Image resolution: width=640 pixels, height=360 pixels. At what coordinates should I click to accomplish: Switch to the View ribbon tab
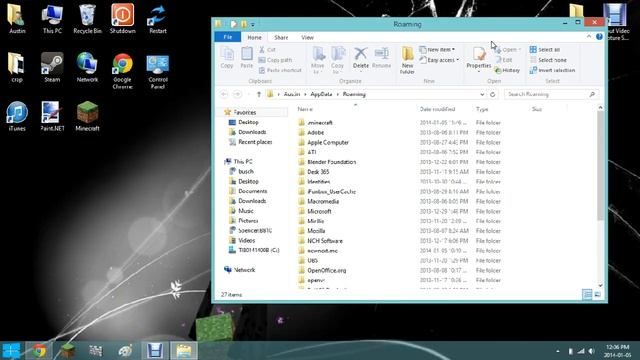(307, 37)
